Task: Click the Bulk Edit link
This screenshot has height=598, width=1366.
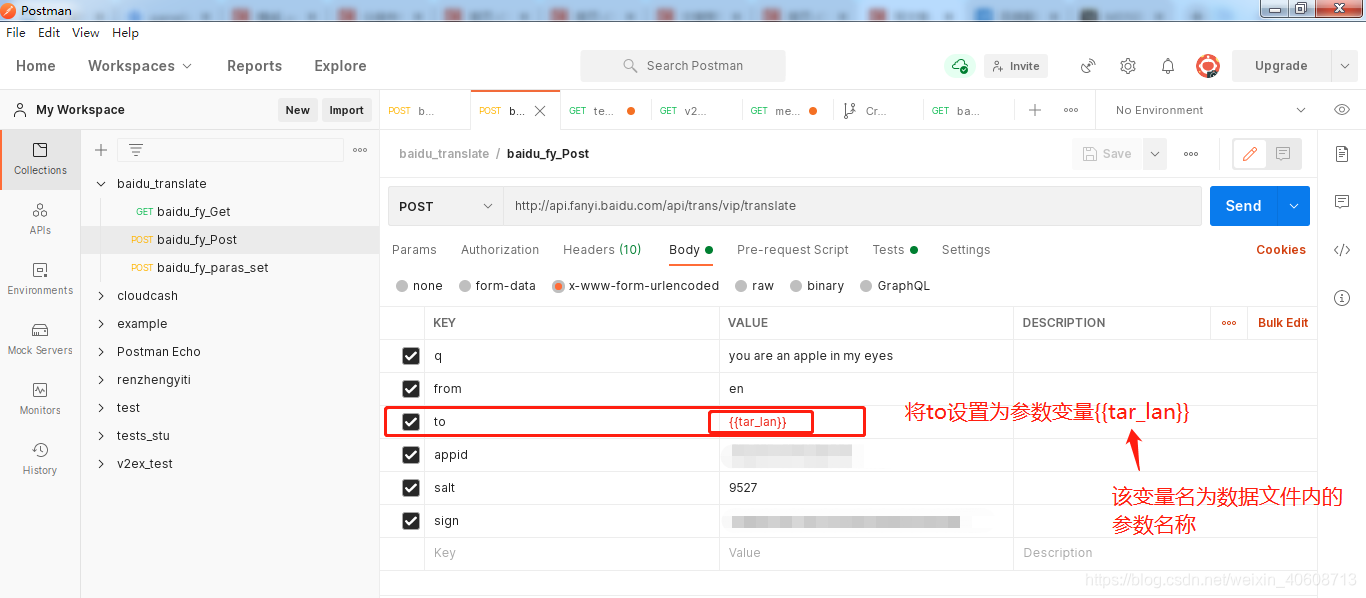Action: [x=1283, y=323]
